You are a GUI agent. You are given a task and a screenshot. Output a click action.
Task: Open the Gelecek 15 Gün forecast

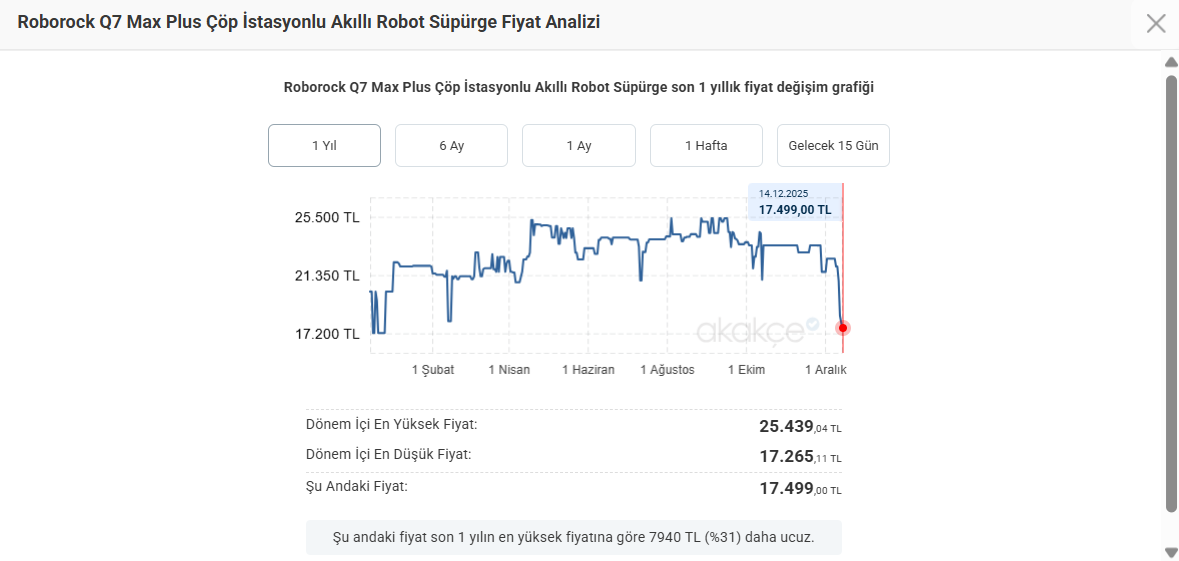point(833,146)
